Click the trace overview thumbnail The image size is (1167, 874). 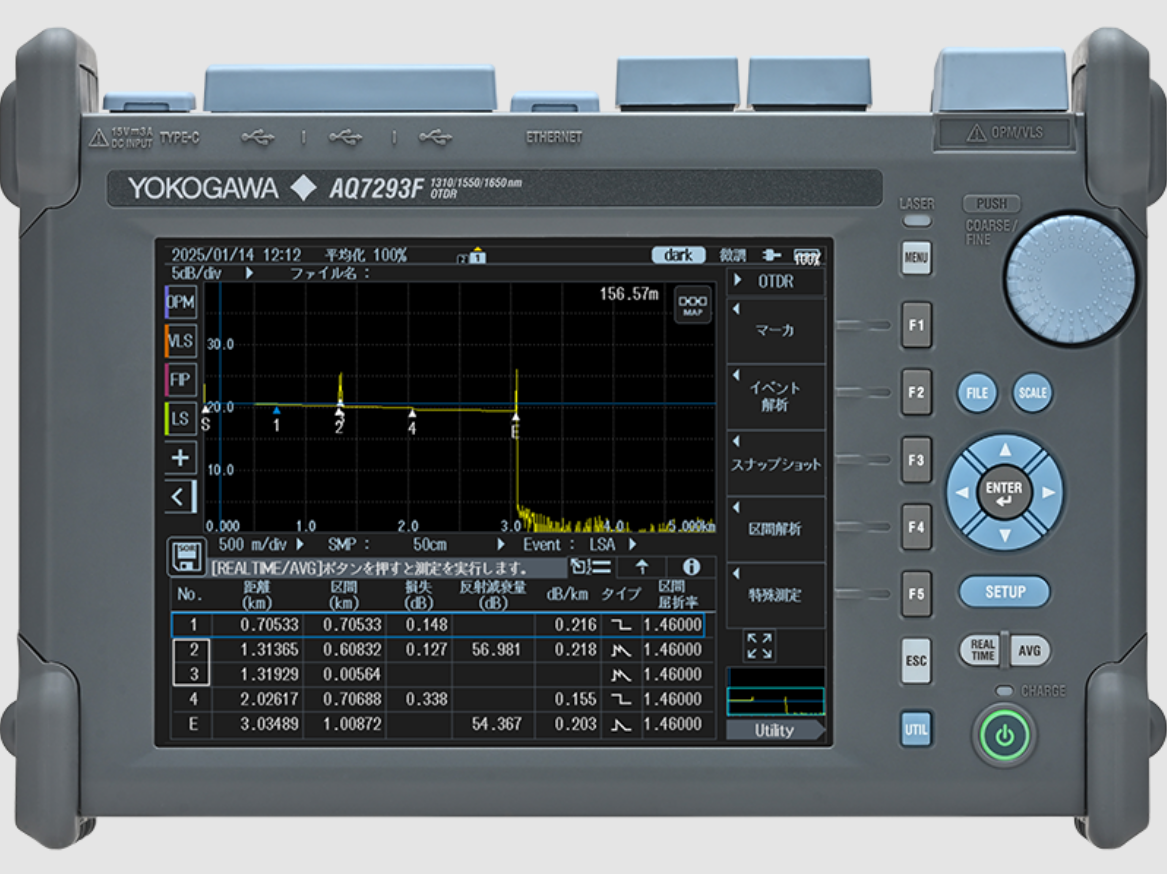[x=776, y=694]
